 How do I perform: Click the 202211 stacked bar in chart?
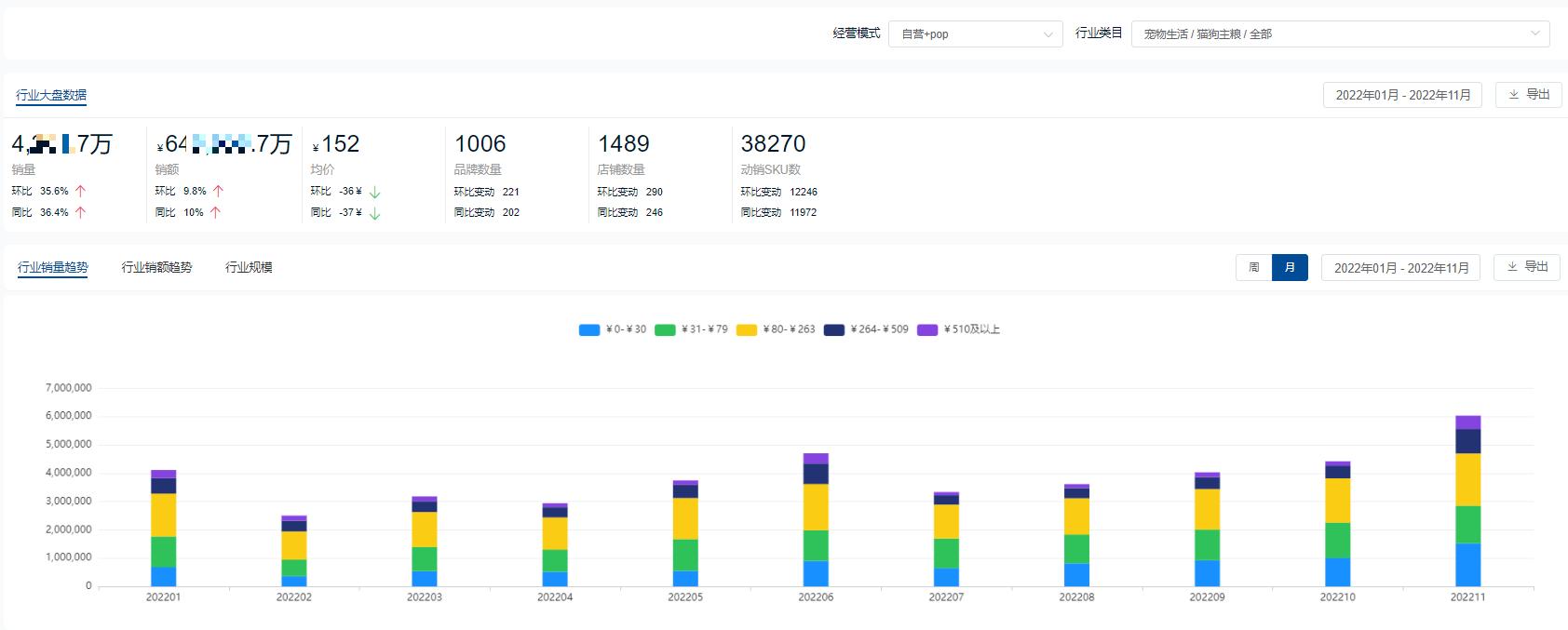1467,503
